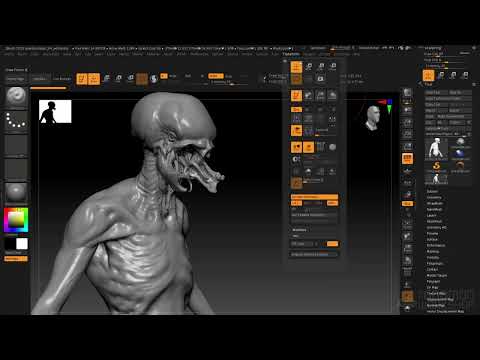Viewport: 480px width, 360px height.
Task: Expand the Deformation section
Action: [436, 245]
